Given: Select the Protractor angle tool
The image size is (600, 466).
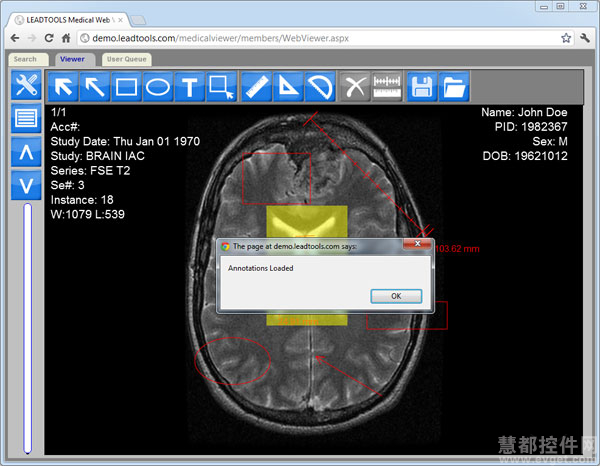Looking at the screenshot, I should [x=320, y=87].
